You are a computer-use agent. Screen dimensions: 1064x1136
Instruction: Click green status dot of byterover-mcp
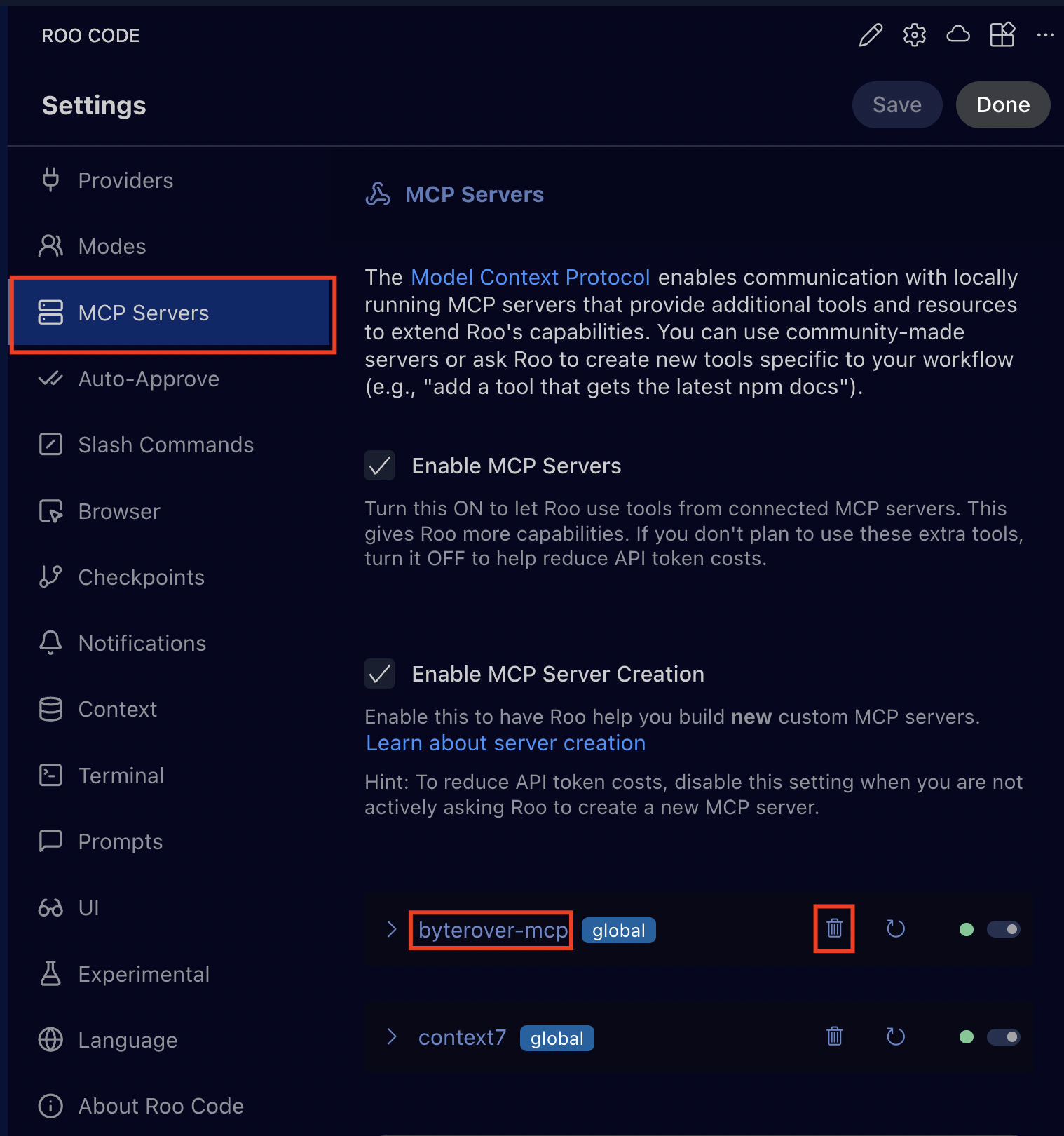point(967,929)
